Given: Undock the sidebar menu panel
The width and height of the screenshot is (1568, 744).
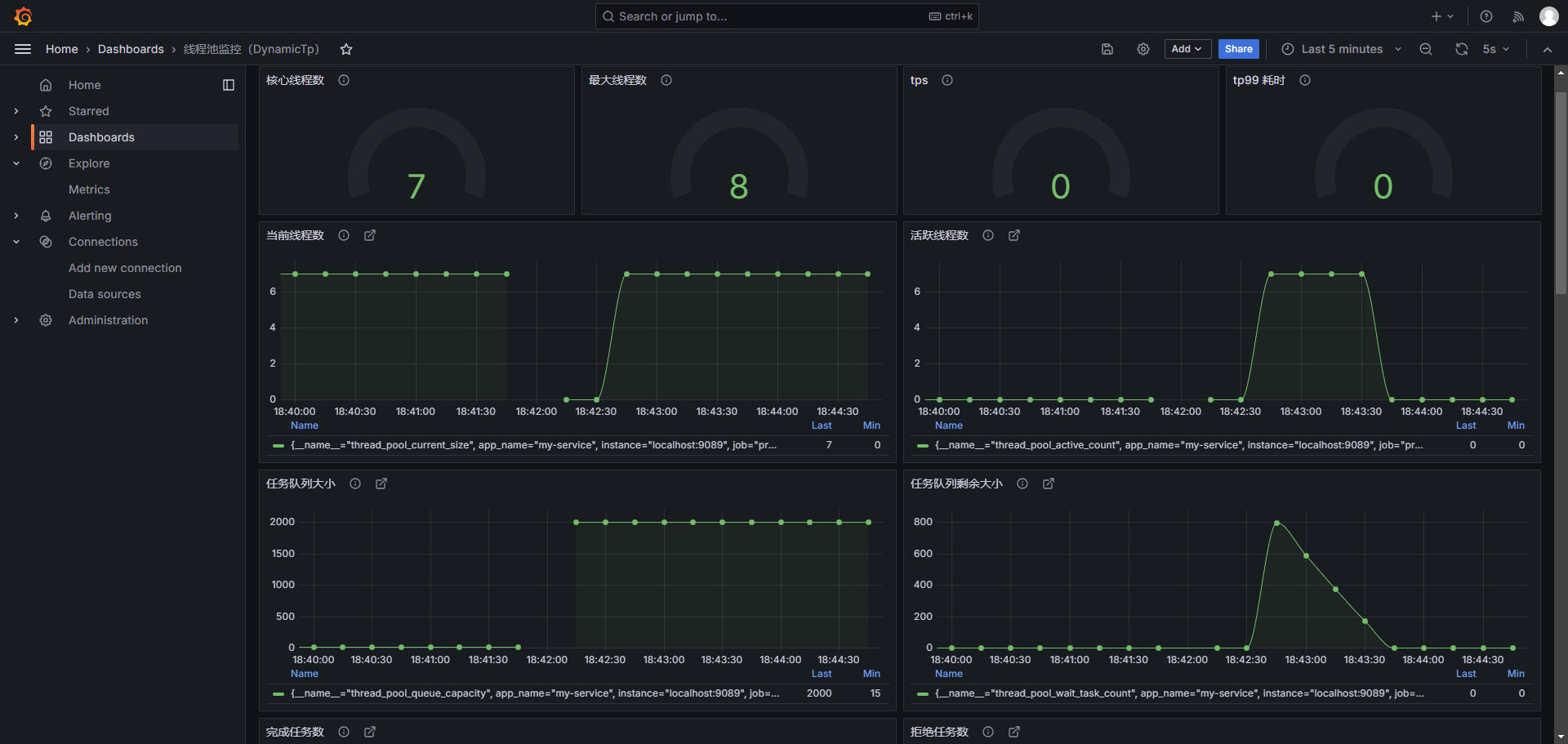Looking at the screenshot, I should (x=229, y=85).
